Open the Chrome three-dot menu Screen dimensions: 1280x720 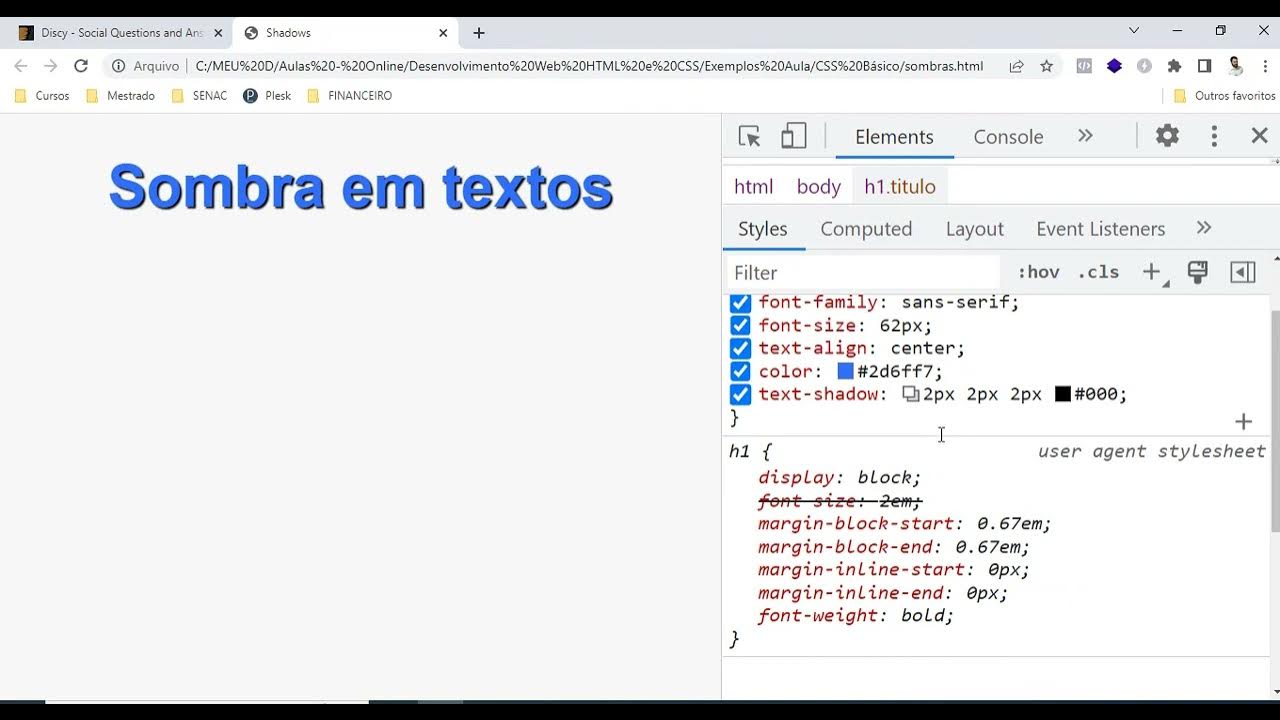[1265, 66]
